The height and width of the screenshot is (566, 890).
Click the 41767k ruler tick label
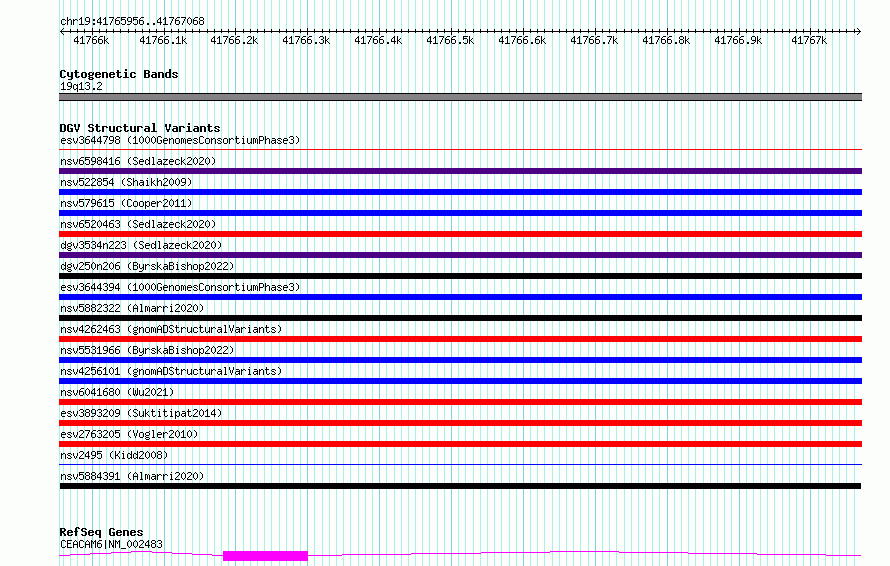(809, 40)
